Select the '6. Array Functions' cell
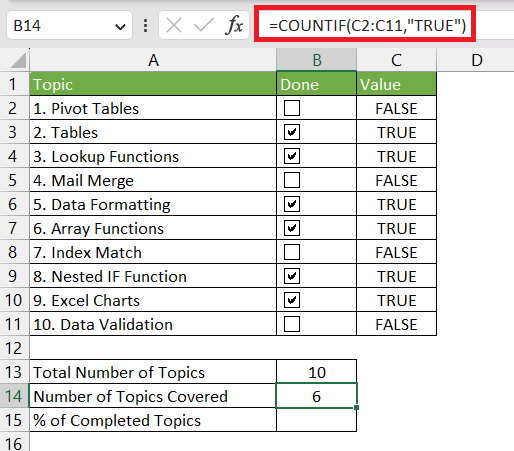Screen dimensions: 514x451 (x=153, y=228)
